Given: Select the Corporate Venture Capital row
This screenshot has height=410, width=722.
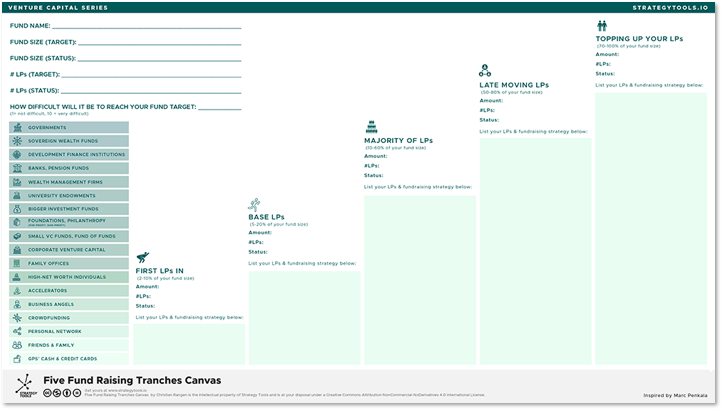Looking at the screenshot, I should [69, 249].
